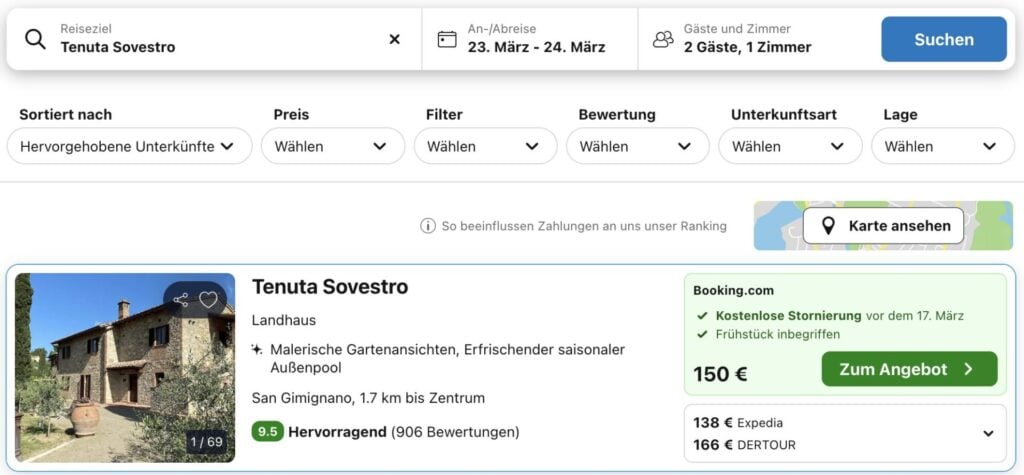Click the info icon beside ranking notice
Viewport: 1024px width, 475px height.
pos(428,226)
